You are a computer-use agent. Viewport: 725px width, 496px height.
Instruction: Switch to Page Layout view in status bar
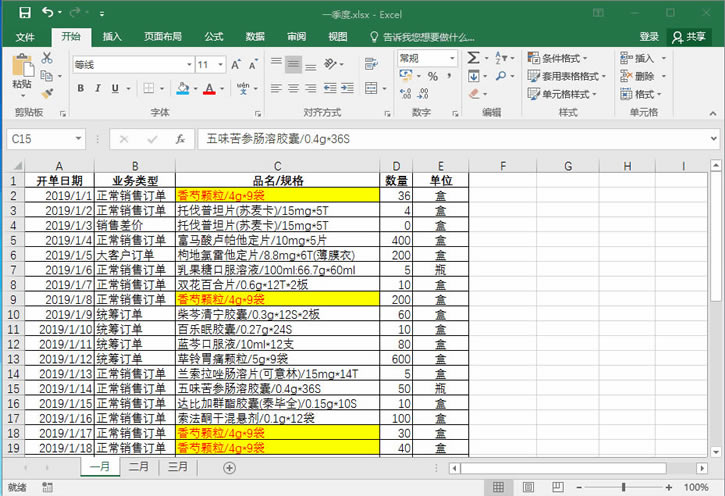(521, 486)
